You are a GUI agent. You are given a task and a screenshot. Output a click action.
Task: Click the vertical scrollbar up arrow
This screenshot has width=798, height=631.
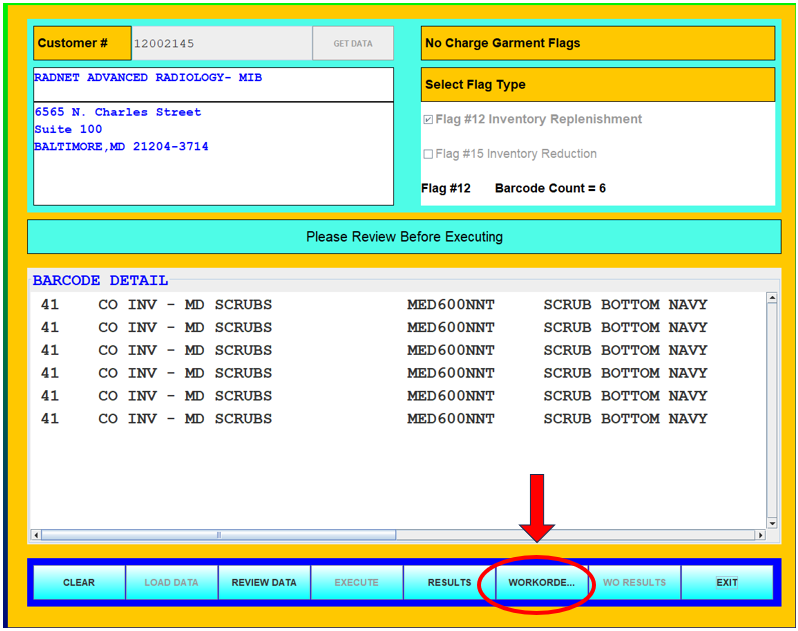coord(771,298)
